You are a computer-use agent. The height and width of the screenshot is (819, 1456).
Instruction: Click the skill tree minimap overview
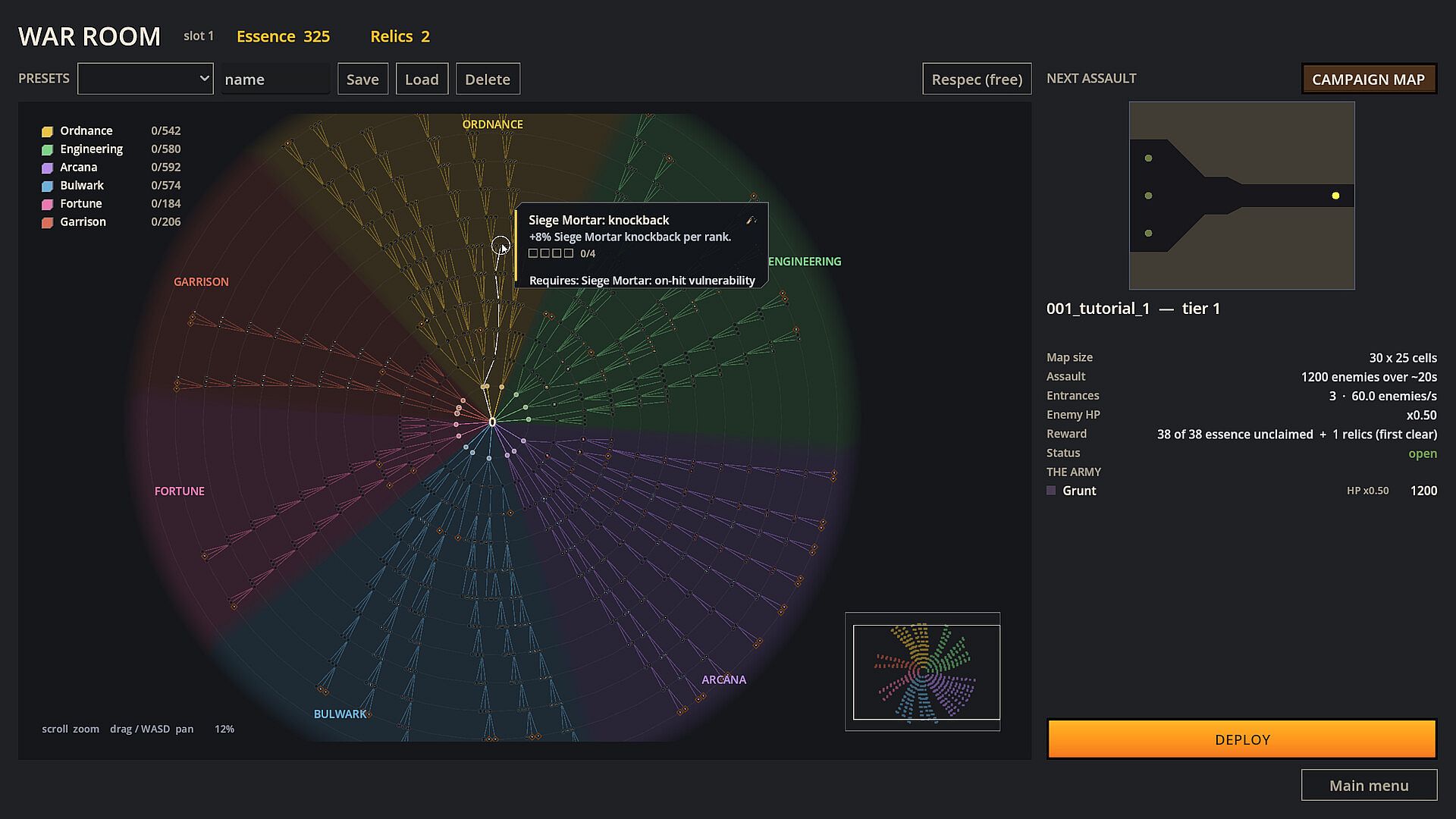click(923, 672)
